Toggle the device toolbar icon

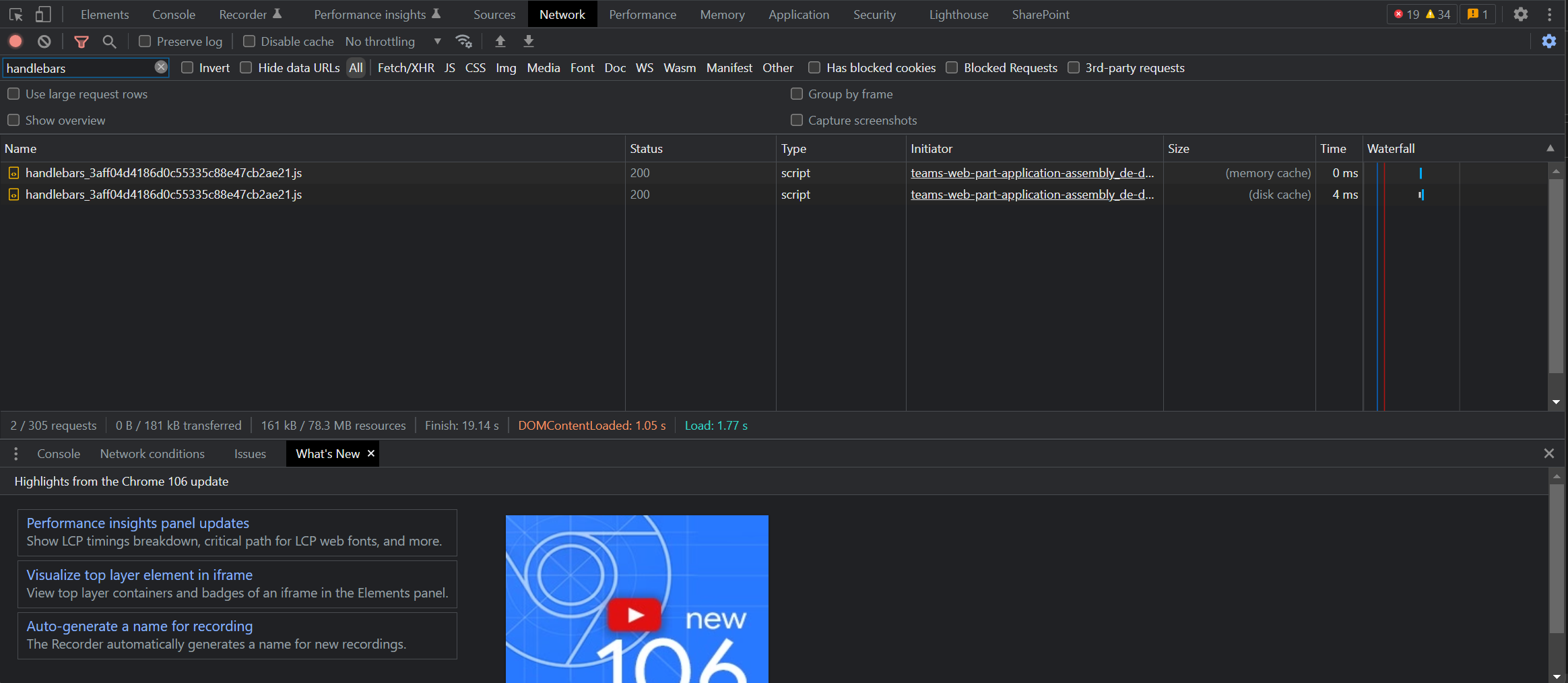(x=43, y=14)
